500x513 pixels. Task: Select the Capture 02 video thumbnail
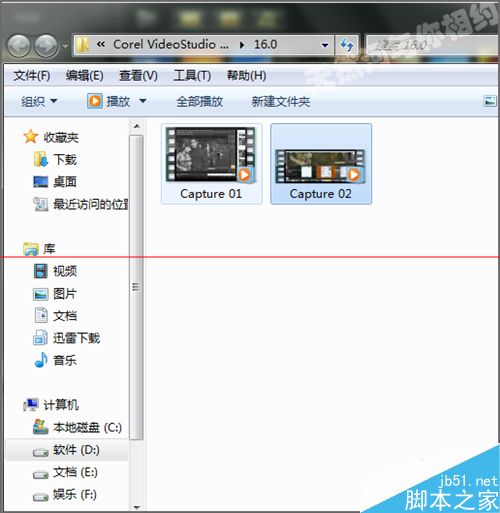click(320, 166)
